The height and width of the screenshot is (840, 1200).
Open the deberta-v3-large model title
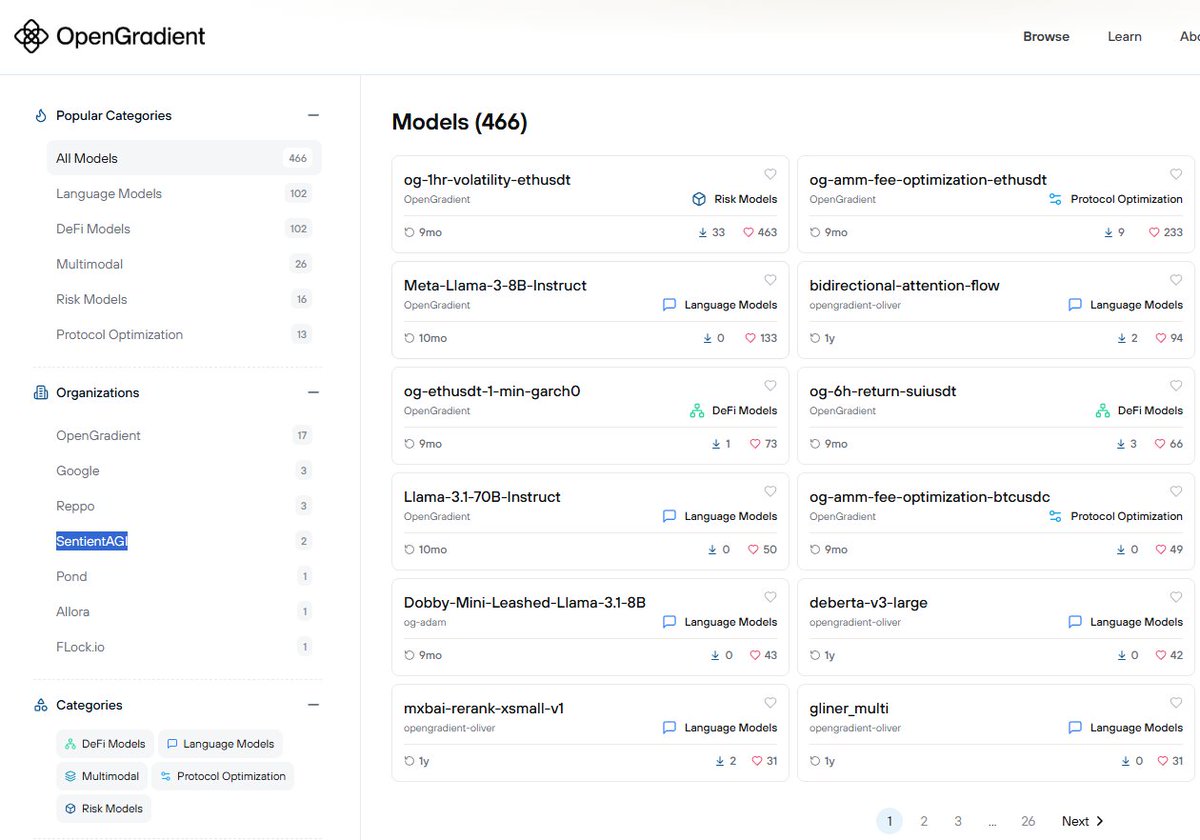pos(868,603)
